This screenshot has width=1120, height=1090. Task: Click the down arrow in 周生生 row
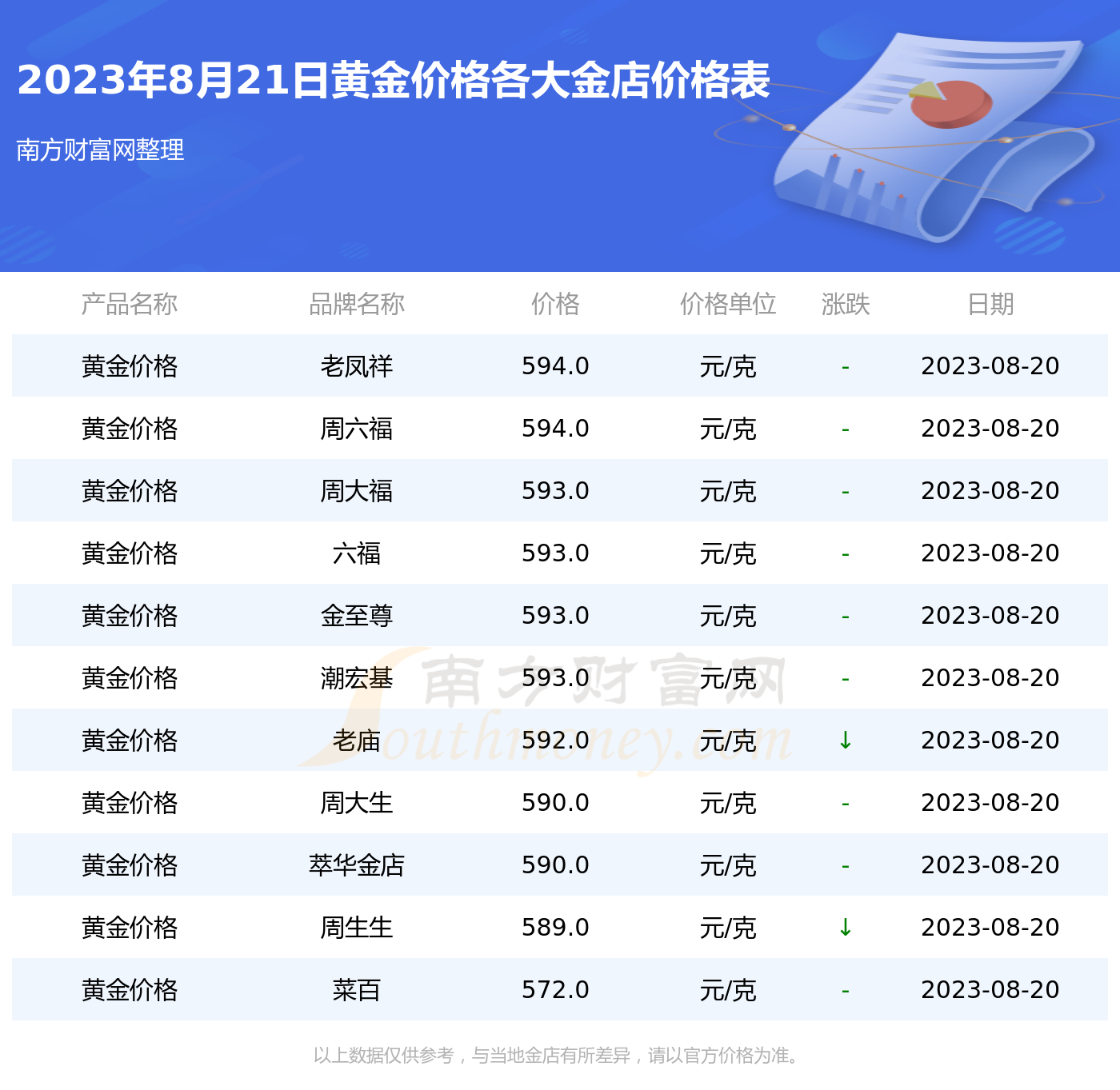pos(845,928)
